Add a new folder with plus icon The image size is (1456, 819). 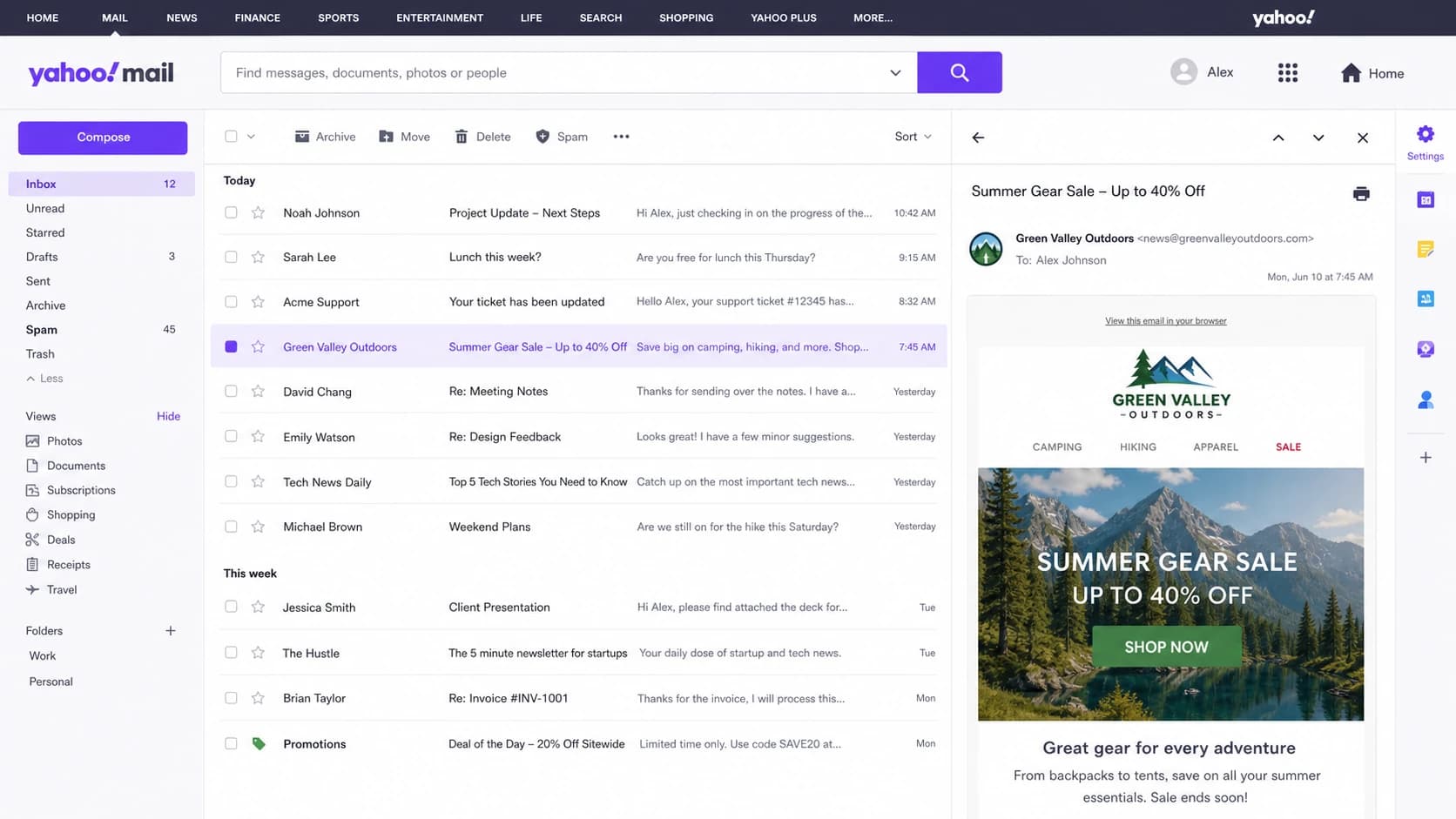point(171,631)
